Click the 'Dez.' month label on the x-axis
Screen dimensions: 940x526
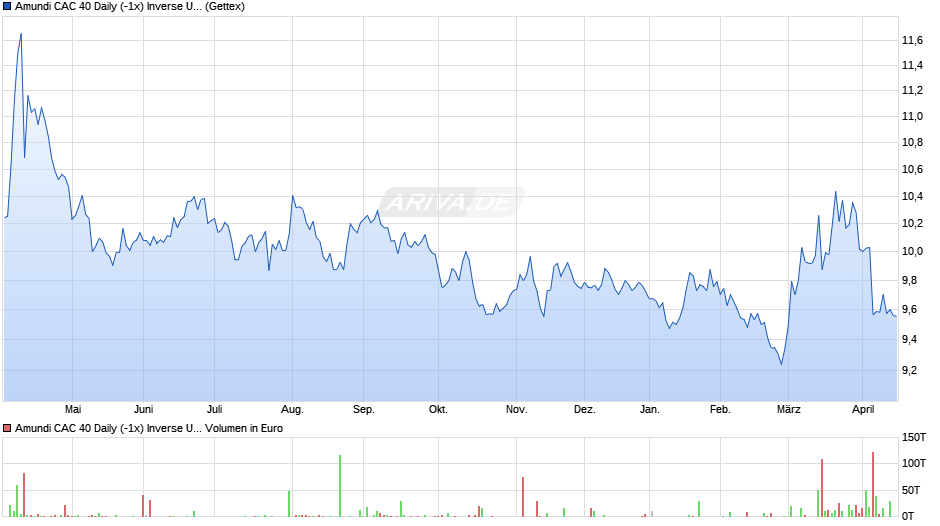click(x=585, y=409)
